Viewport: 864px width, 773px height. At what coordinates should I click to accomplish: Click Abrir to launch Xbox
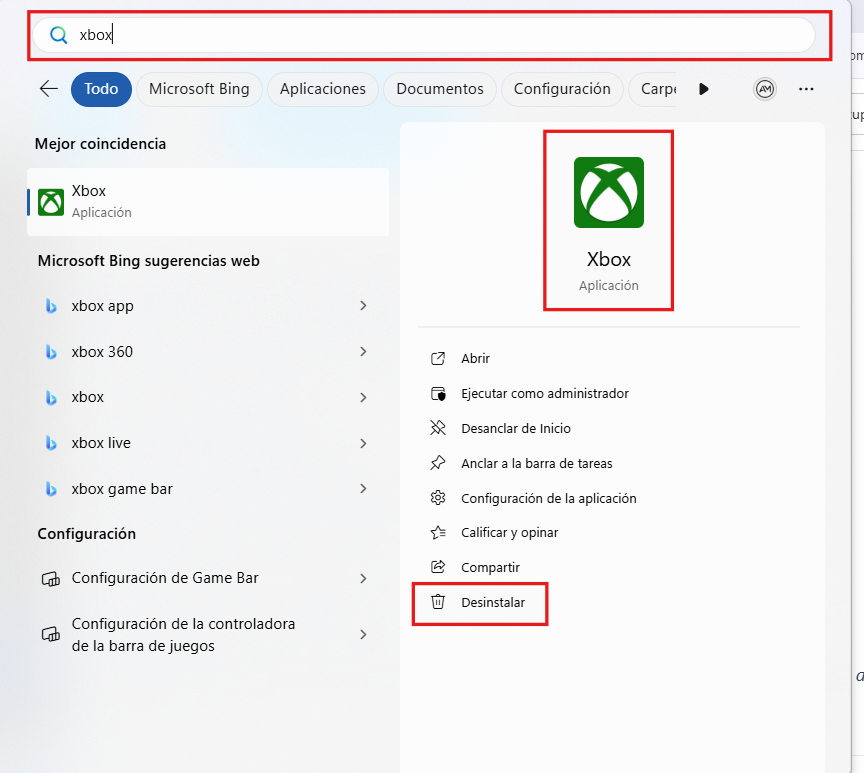(x=475, y=358)
